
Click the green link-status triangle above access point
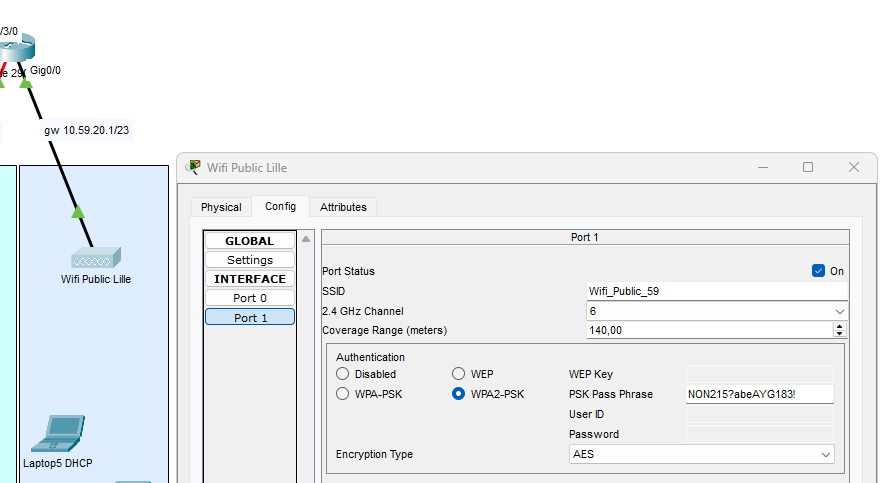[77, 211]
